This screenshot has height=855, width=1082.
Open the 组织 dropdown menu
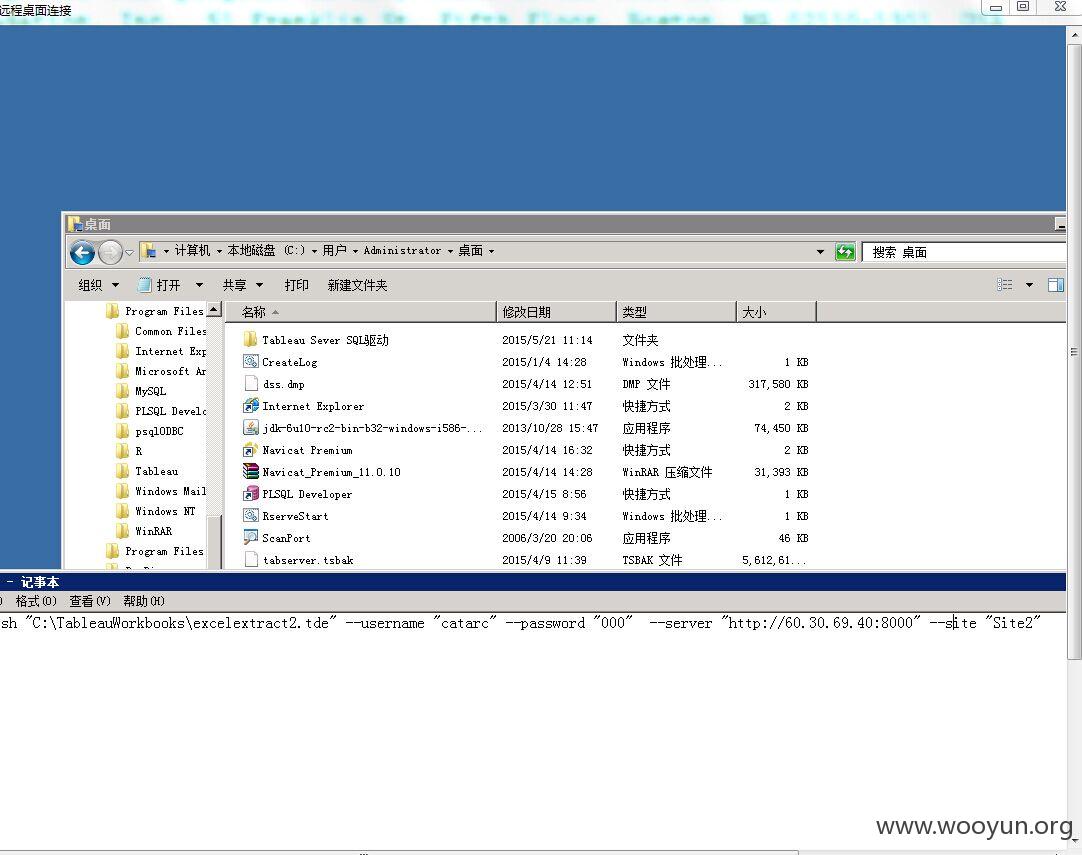tap(98, 285)
